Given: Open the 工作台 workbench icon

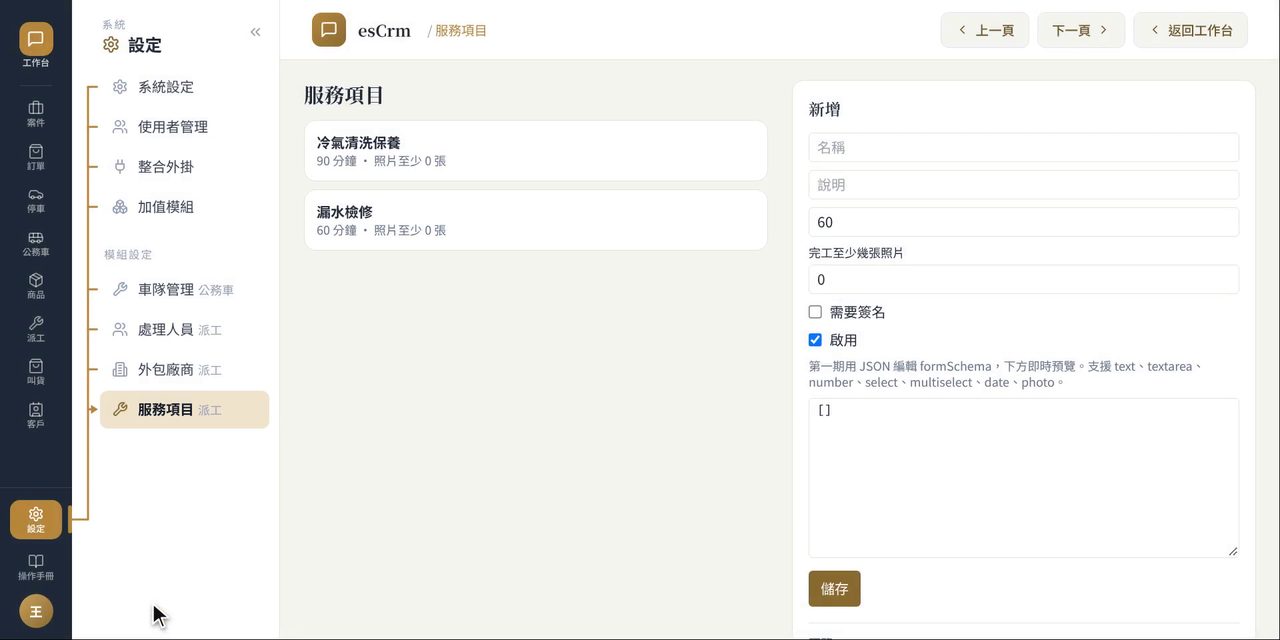Looking at the screenshot, I should click(x=36, y=46).
